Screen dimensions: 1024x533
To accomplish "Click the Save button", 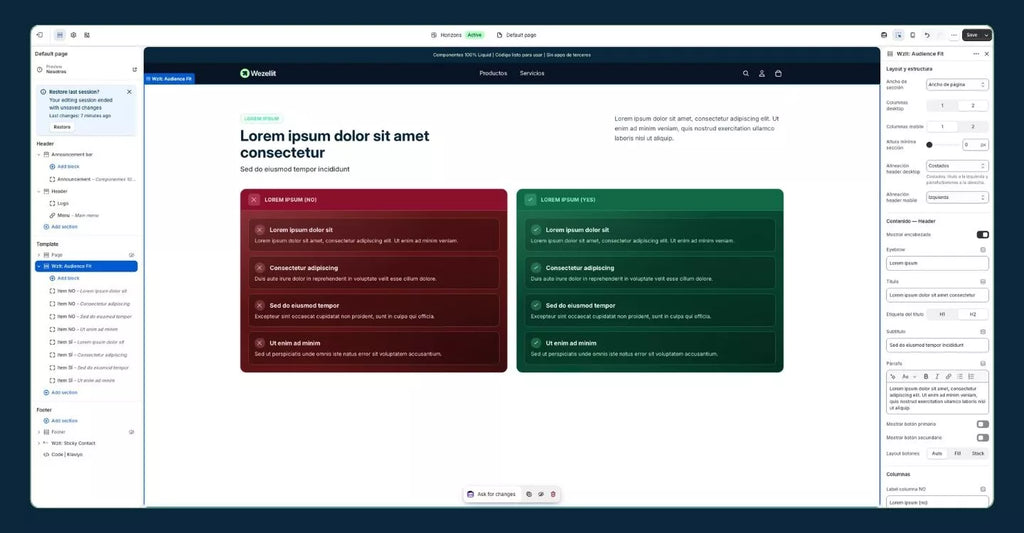I will click(972, 35).
